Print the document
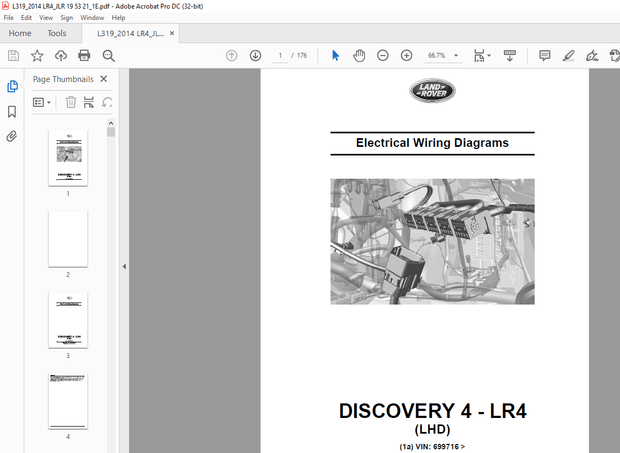This screenshot has height=453, width=620. point(84,56)
